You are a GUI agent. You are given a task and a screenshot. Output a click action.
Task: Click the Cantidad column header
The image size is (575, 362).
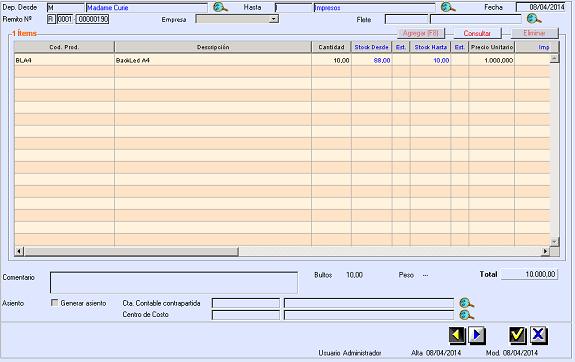(332, 47)
